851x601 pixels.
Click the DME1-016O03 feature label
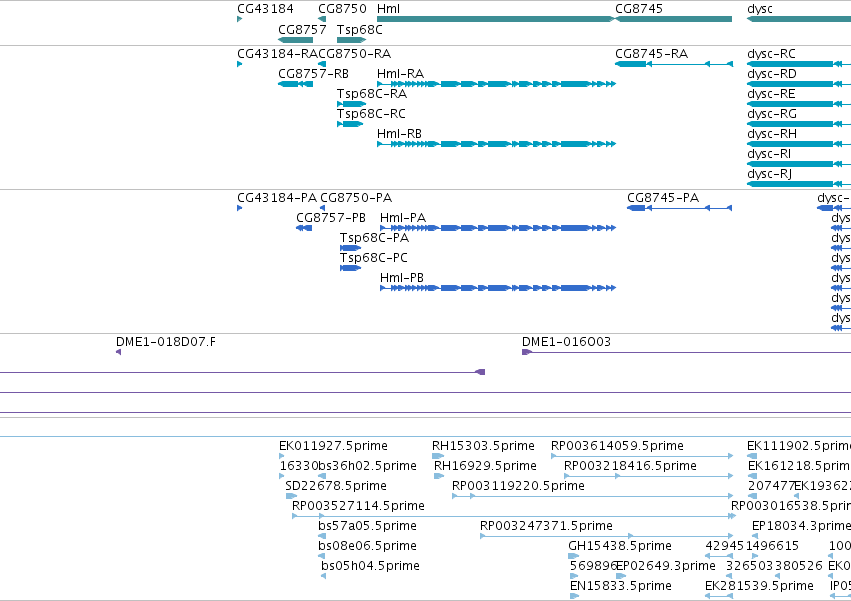[x=567, y=342]
